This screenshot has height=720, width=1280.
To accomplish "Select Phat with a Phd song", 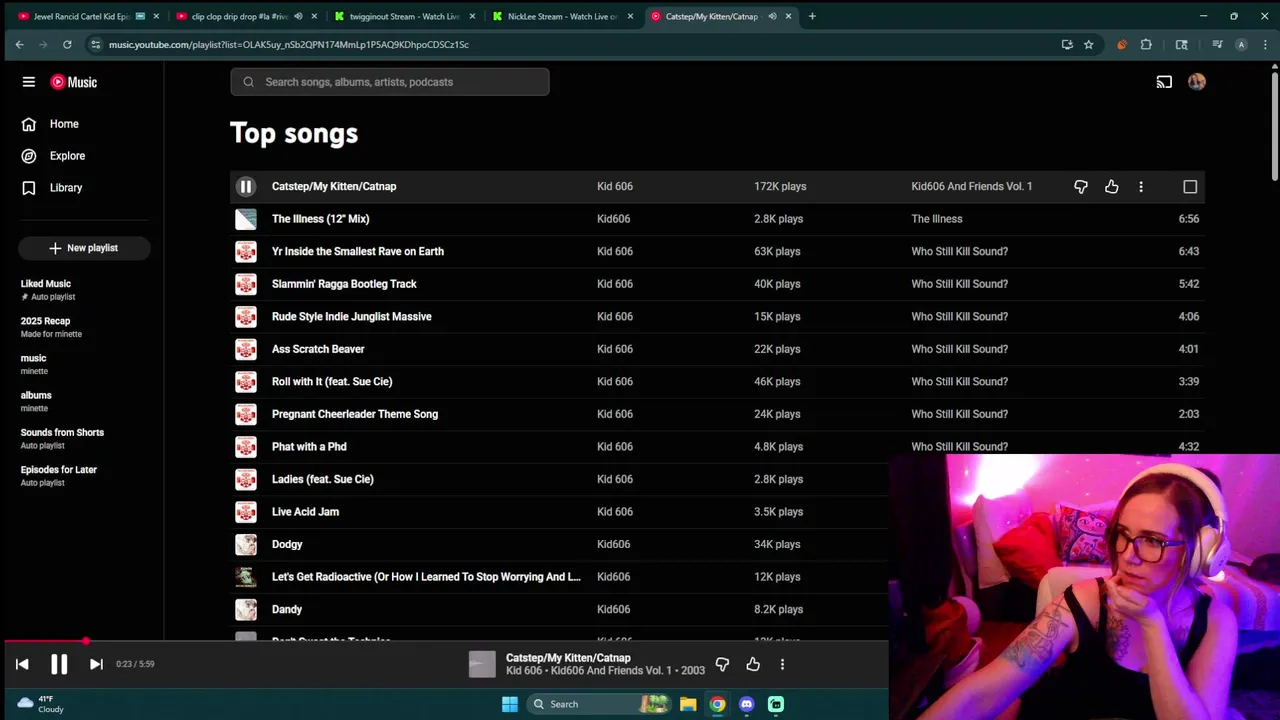I will (309, 446).
